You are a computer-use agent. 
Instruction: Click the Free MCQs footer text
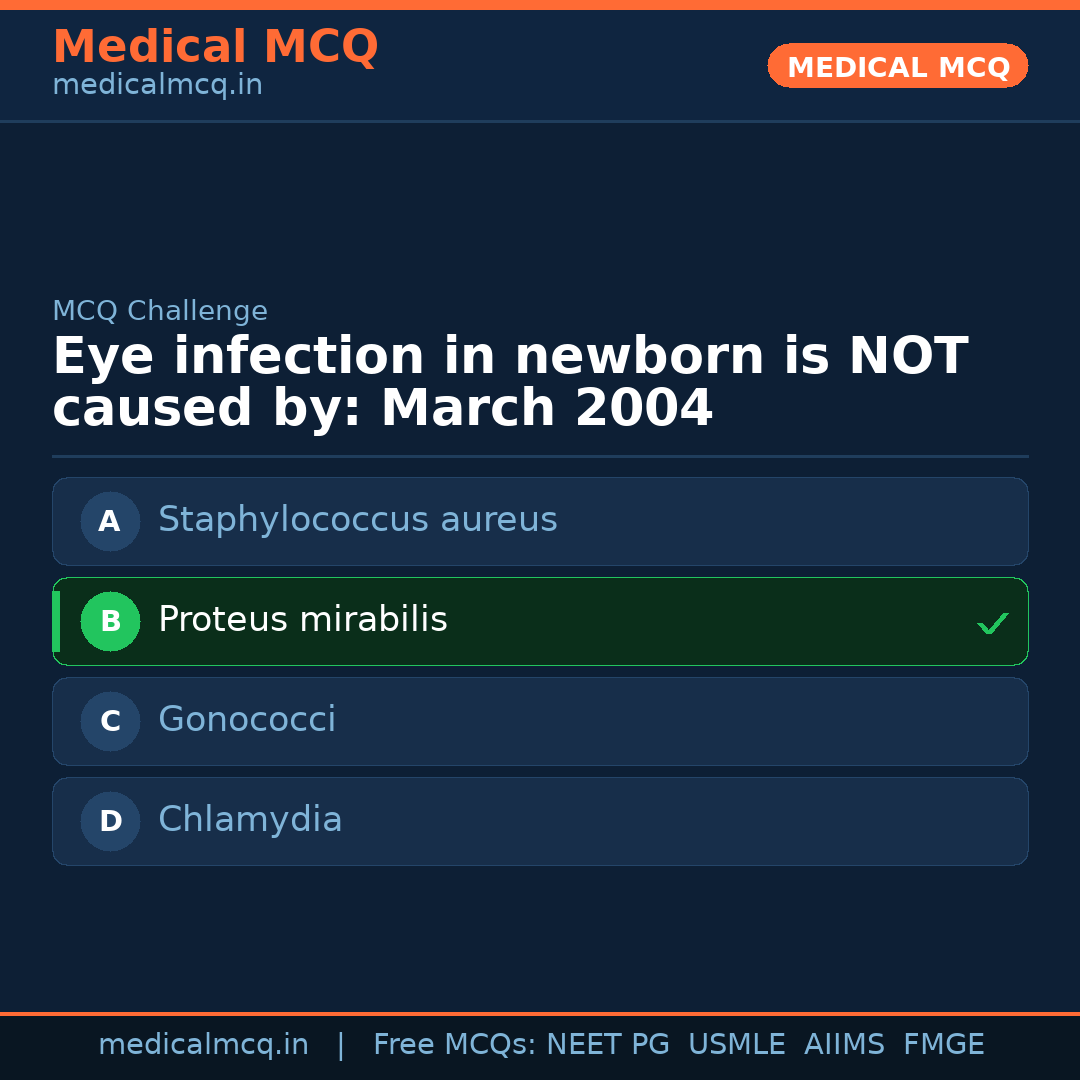[454, 1045]
